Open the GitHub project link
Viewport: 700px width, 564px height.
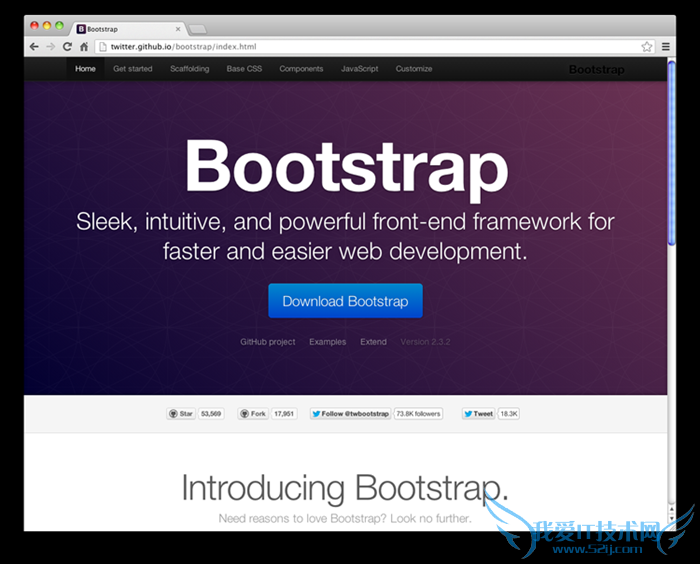tap(268, 342)
